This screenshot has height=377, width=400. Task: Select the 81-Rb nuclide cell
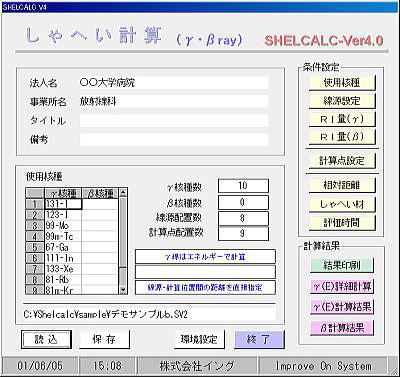click(x=63, y=279)
